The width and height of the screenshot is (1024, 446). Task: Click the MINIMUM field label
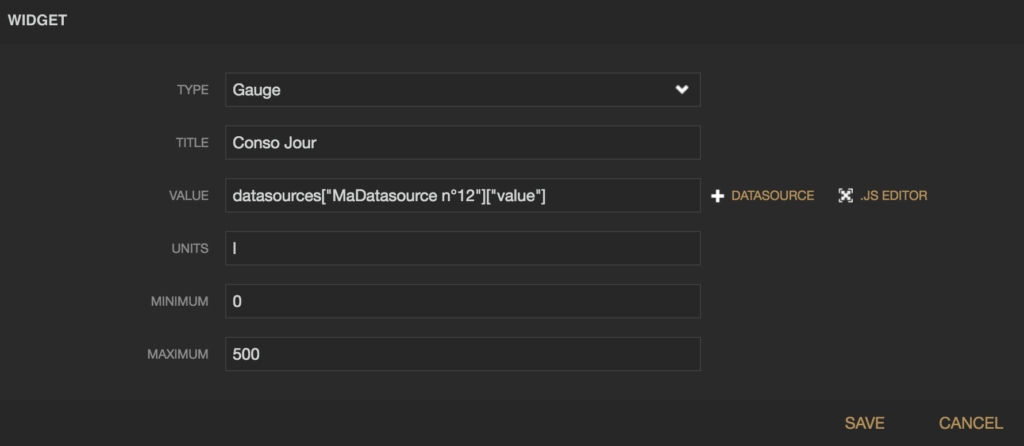[x=180, y=302]
